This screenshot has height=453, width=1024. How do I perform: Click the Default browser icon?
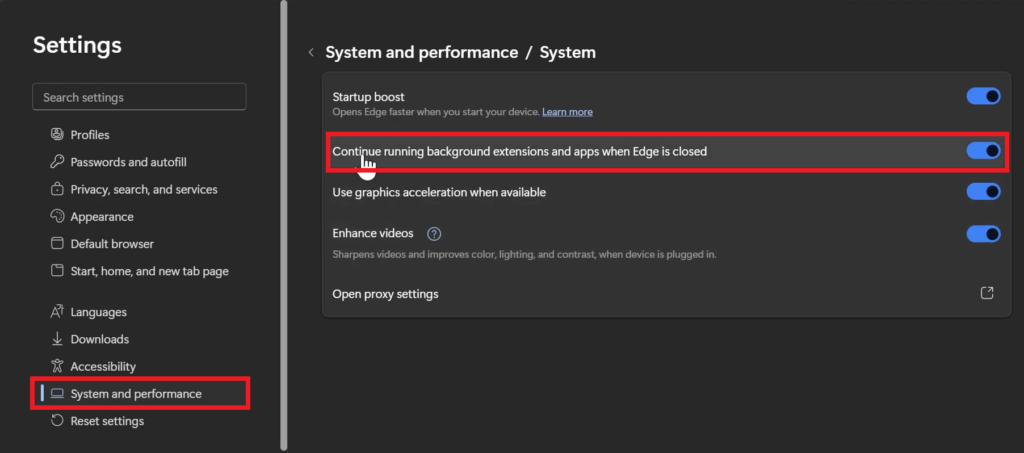[x=57, y=244]
